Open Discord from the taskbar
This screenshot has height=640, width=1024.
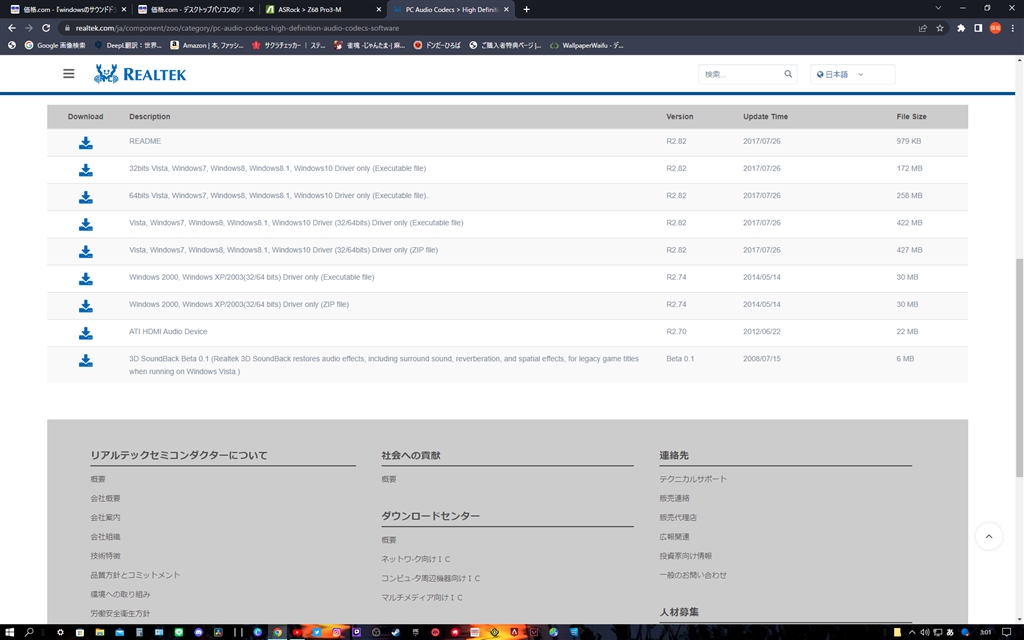click(x=199, y=632)
